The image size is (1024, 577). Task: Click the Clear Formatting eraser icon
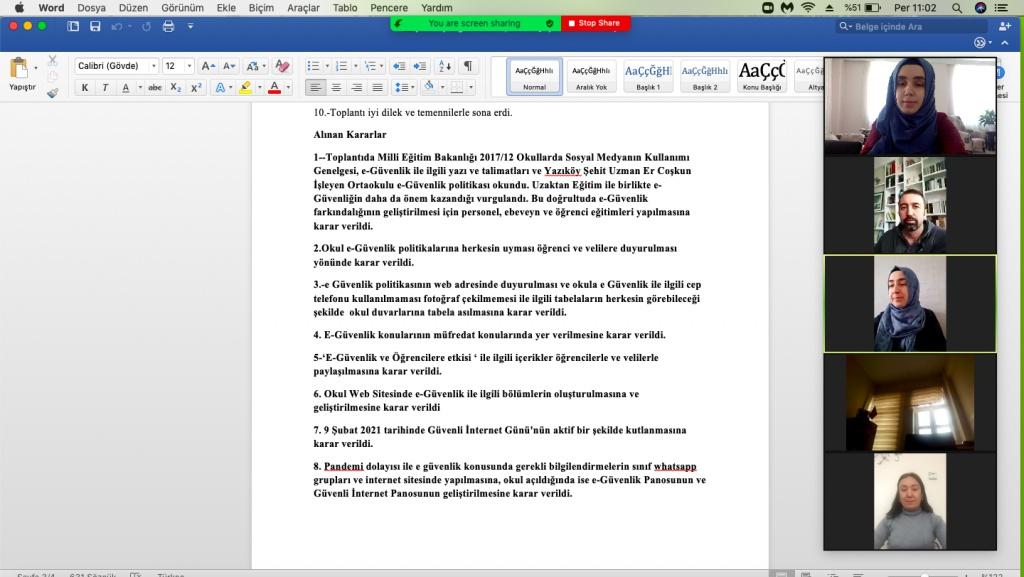tap(282, 66)
